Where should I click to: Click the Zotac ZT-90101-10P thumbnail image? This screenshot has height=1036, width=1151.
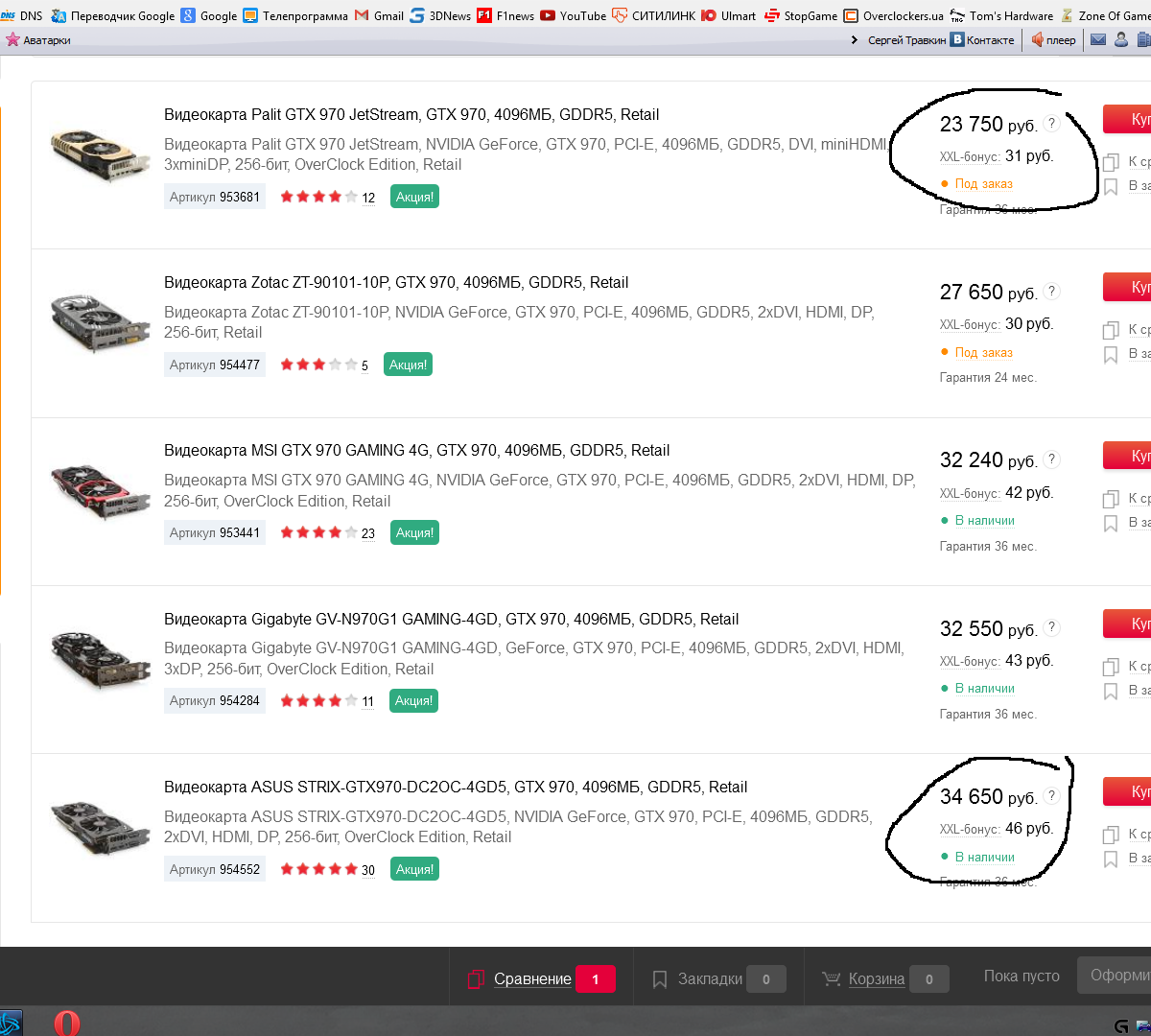pos(100,322)
